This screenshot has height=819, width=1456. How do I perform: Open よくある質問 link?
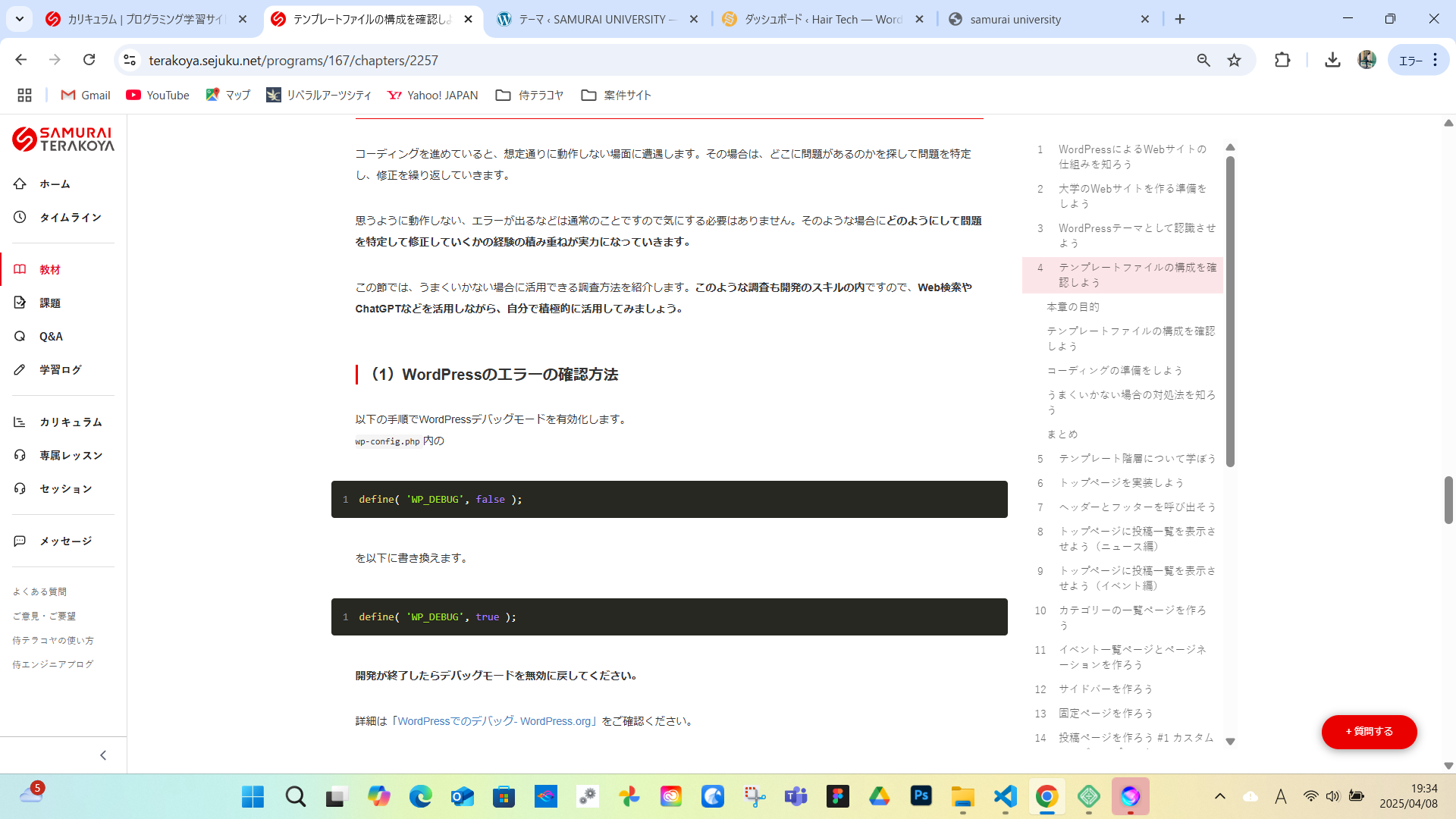39,591
